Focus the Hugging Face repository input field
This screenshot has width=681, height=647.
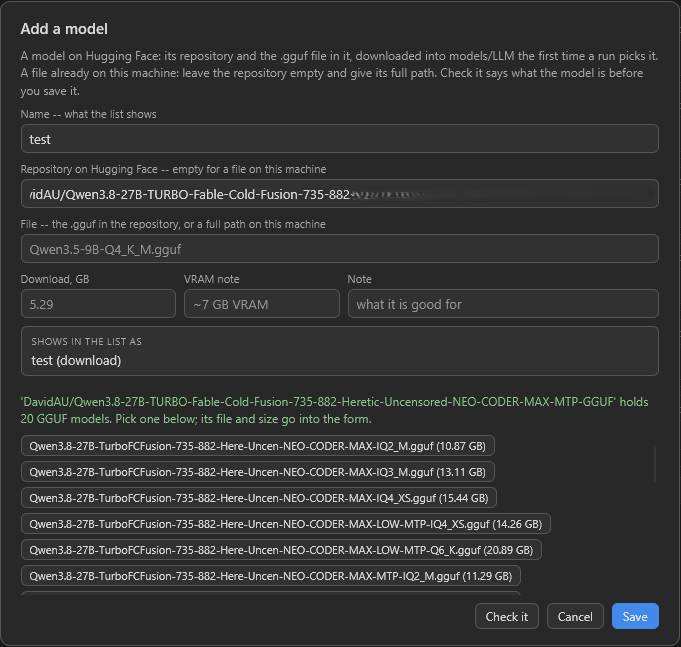(340, 194)
